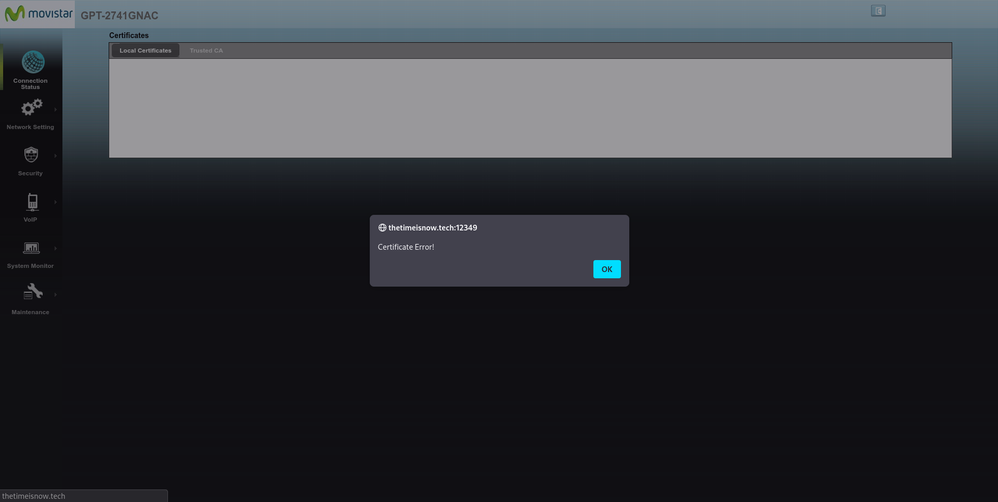Select the Network Setting label
This screenshot has height=502, width=998.
[30, 127]
